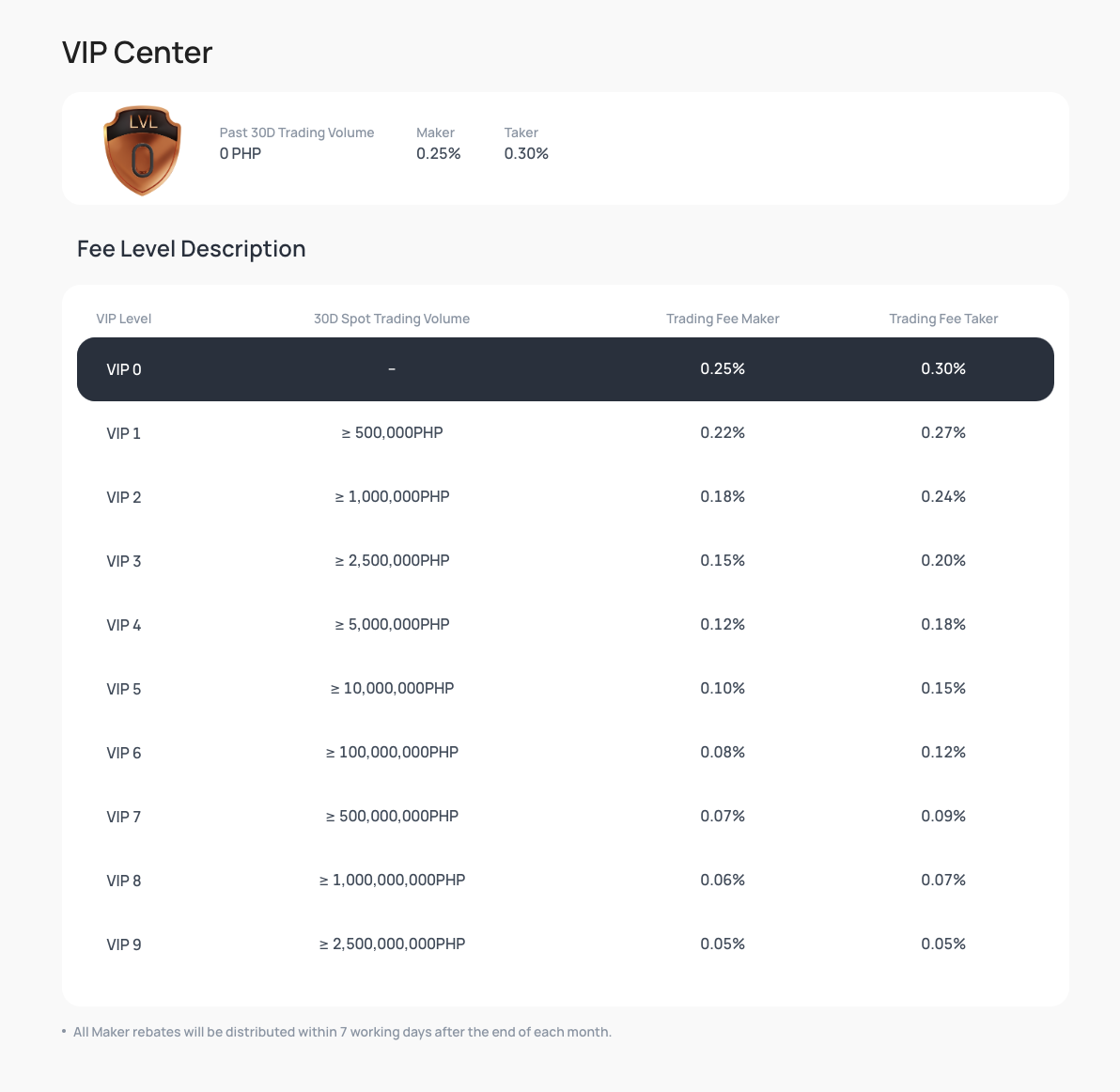Click the 0 PHP trading volume value
This screenshot has height=1092, width=1120.
click(x=241, y=153)
